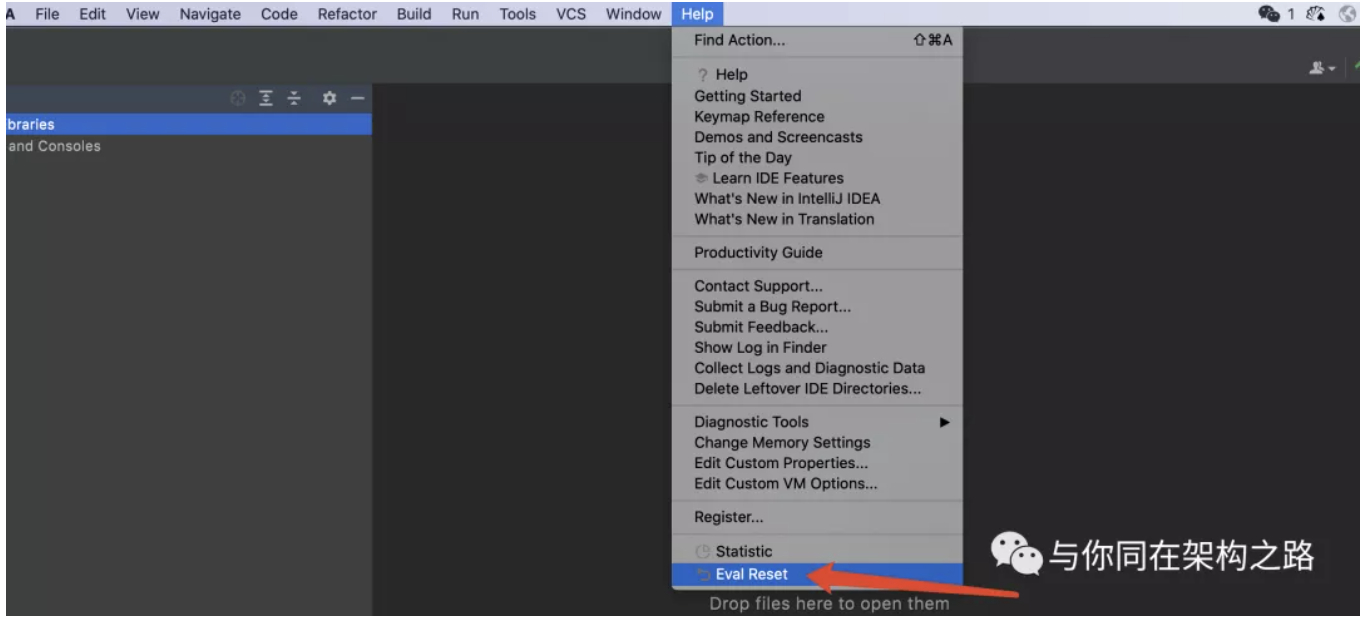Viewport: 1366px width, 618px height.
Task: Select Eval Reset menu entry
Action: 751,574
